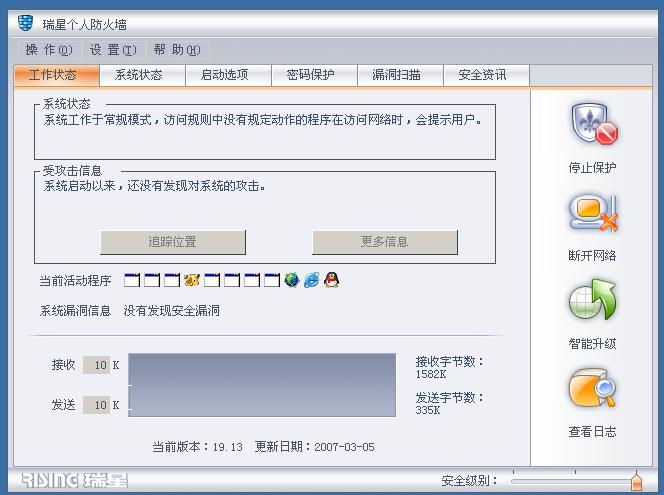The width and height of the screenshot is (664, 495).
Task: Switch to the 工作状态 tab
Action: (x=56, y=75)
